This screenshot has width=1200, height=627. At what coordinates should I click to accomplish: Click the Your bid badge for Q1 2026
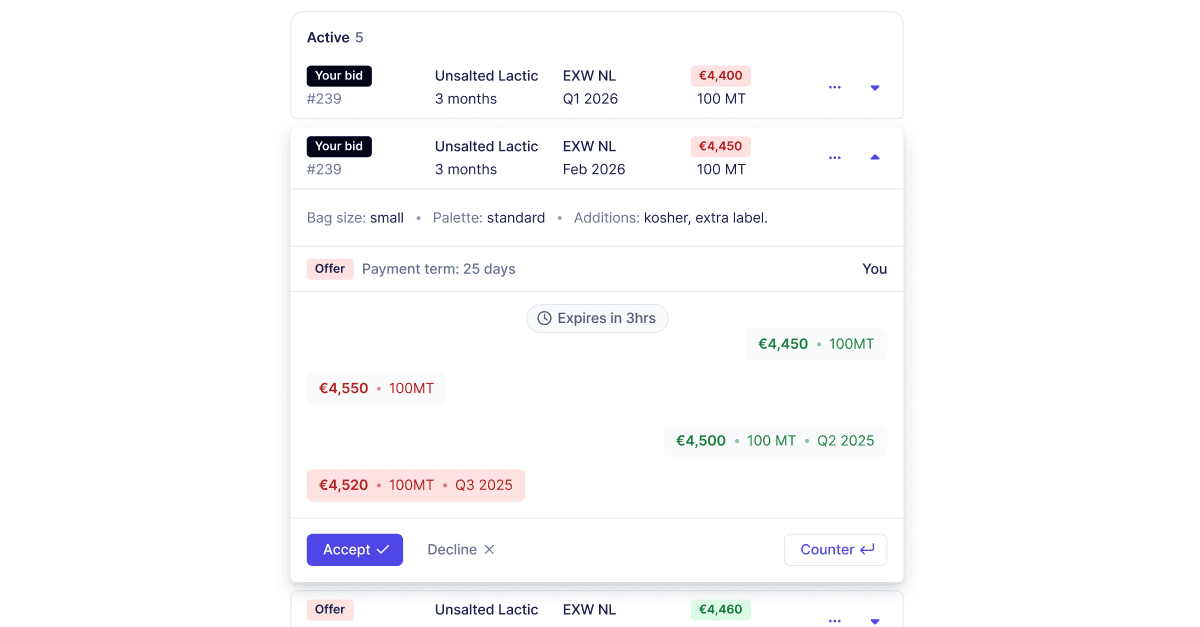(x=339, y=76)
